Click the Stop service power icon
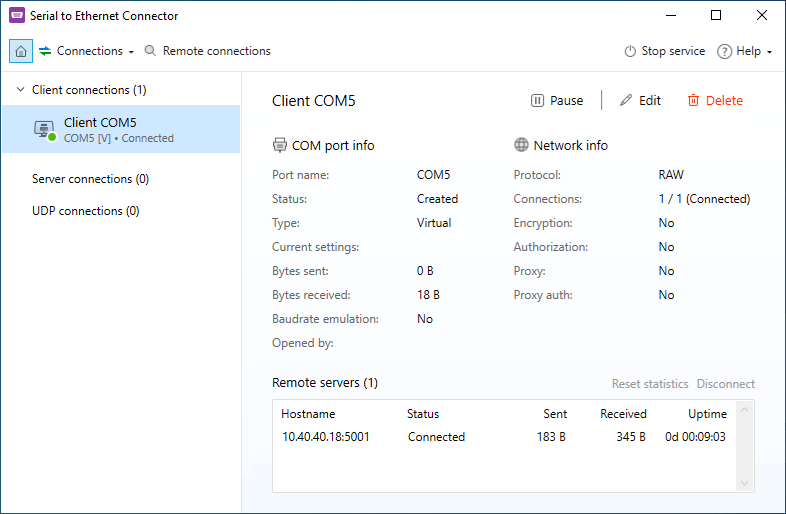The image size is (786, 514). click(x=630, y=51)
